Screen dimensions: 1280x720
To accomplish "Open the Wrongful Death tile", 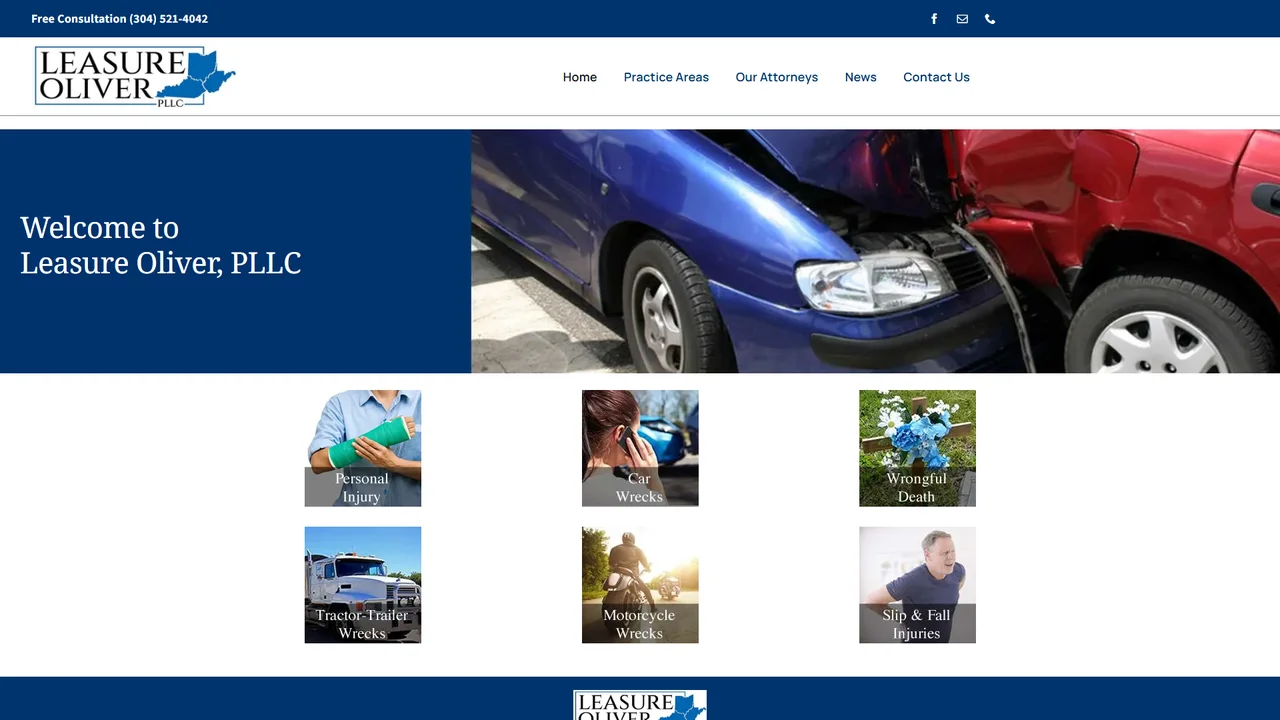I will coord(917,448).
